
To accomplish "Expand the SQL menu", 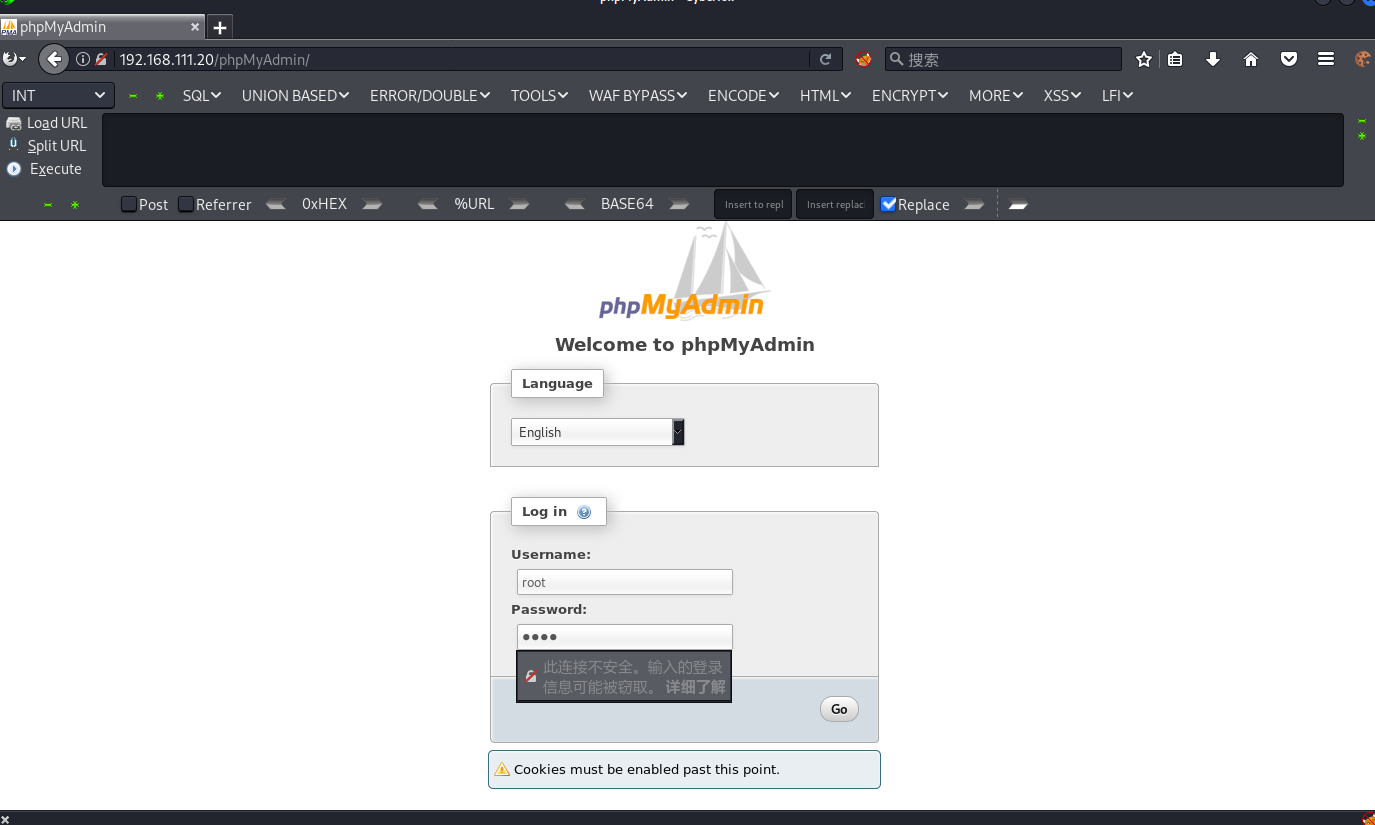I will [x=201, y=95].
